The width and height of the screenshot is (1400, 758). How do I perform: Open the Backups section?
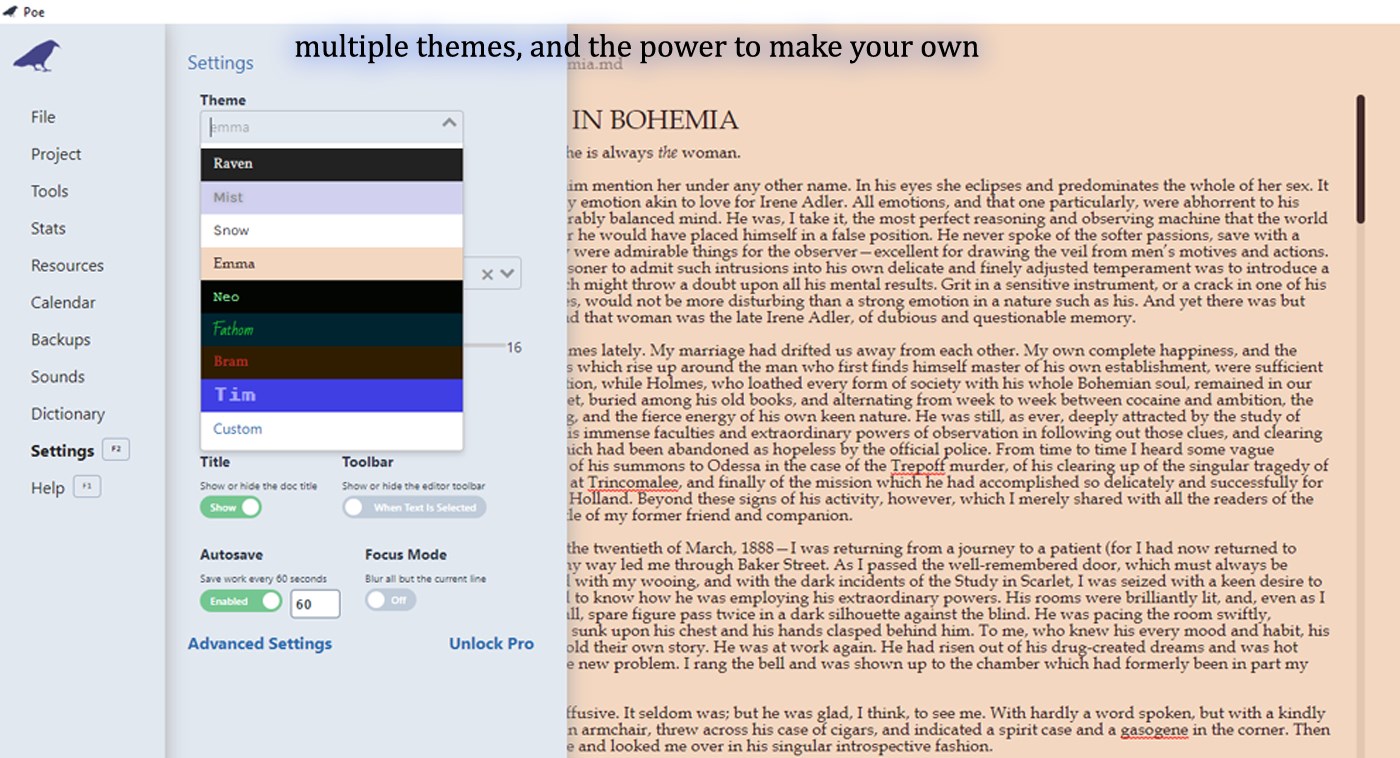(60, 339)
